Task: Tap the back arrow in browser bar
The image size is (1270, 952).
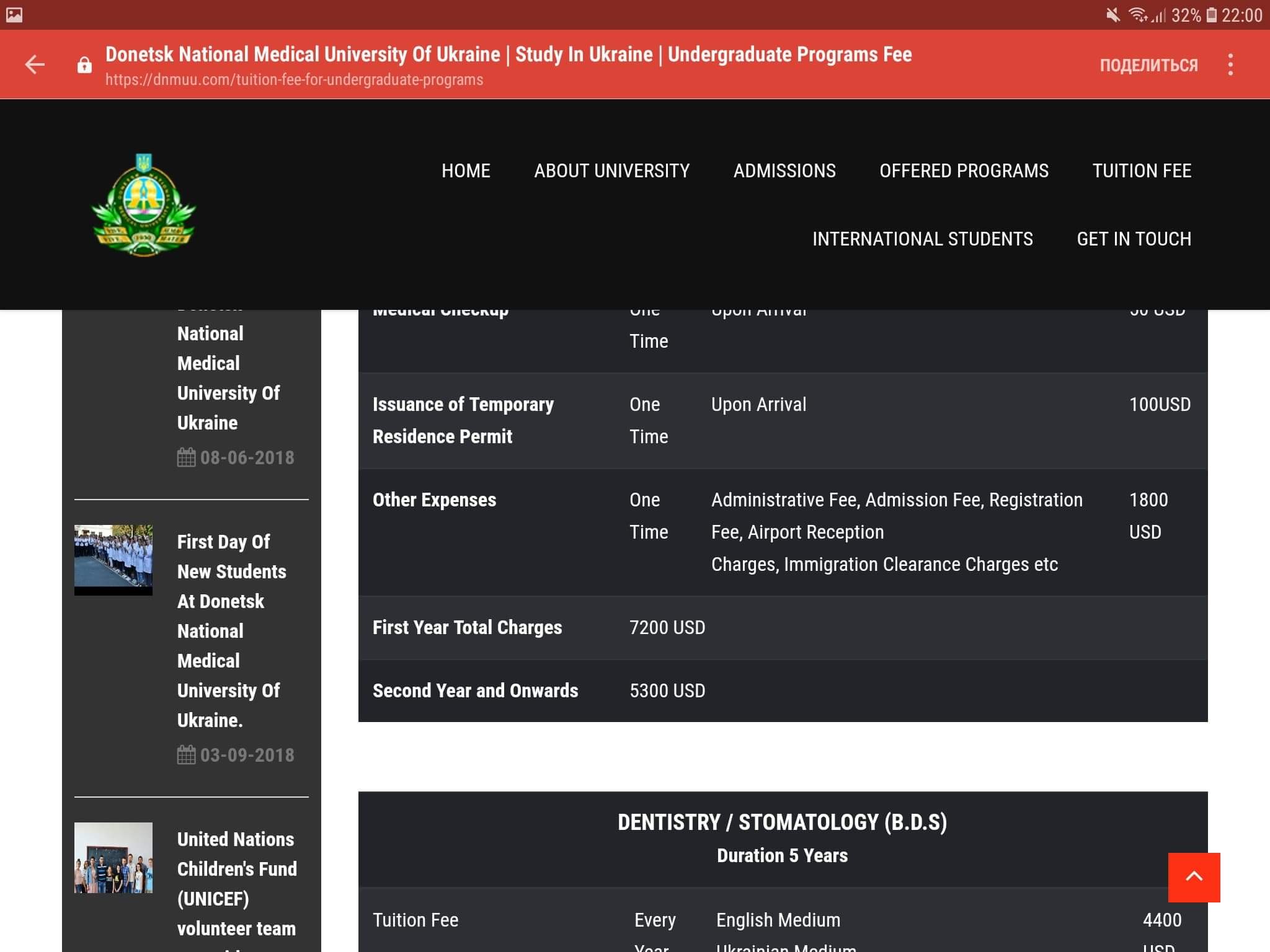Action: pos(35,64)
